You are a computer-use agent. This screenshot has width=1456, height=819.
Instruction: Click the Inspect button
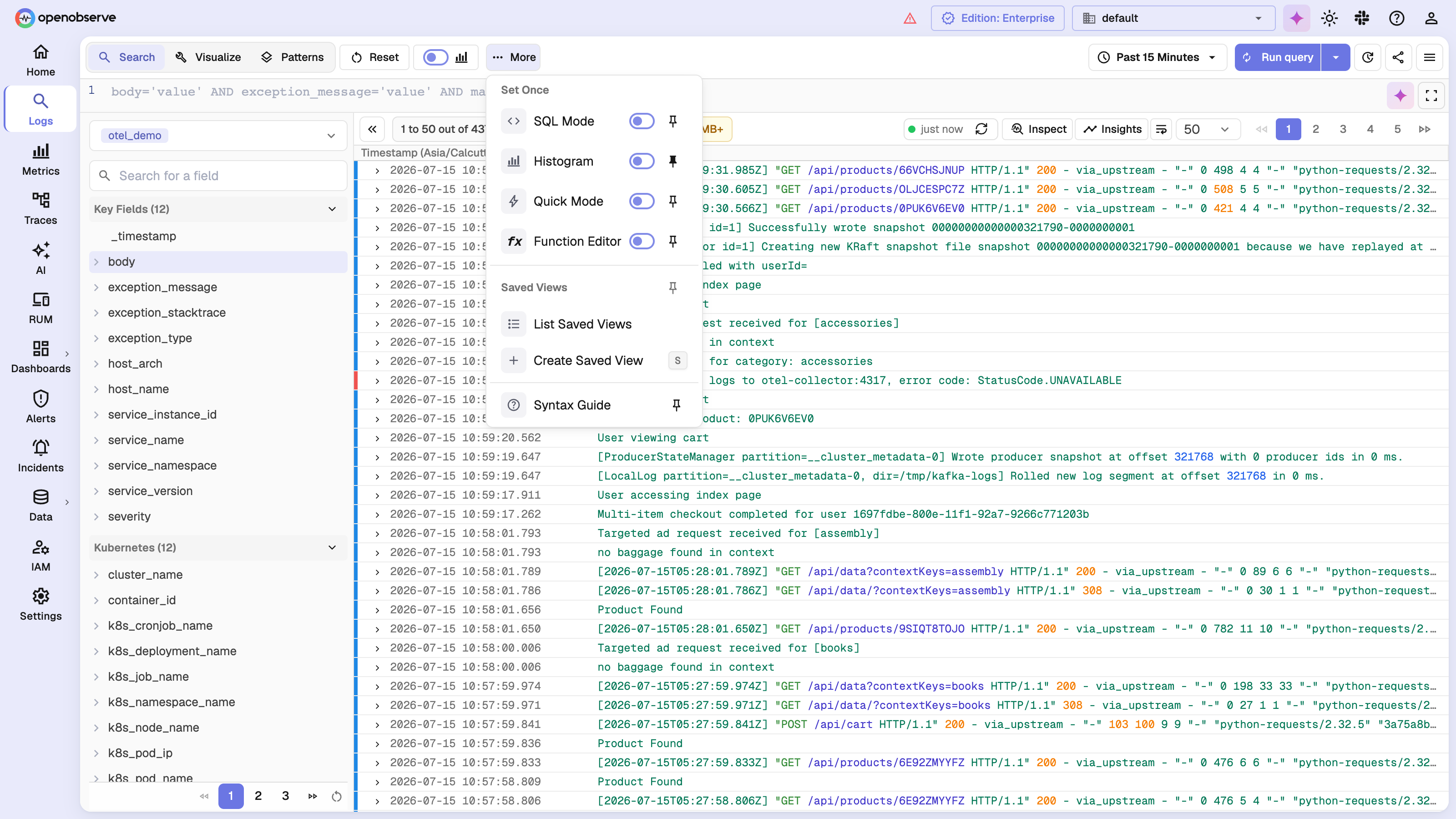pos(1038,129)
